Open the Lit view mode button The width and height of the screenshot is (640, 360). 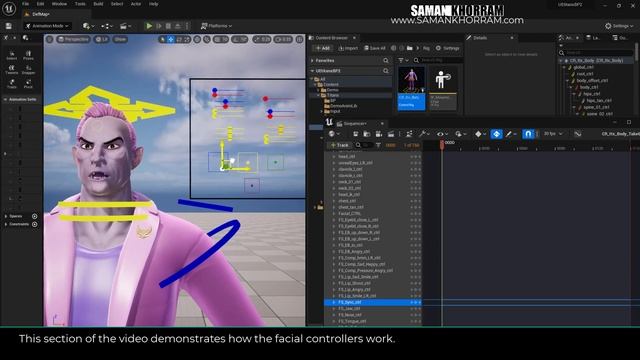click(102, 39)
